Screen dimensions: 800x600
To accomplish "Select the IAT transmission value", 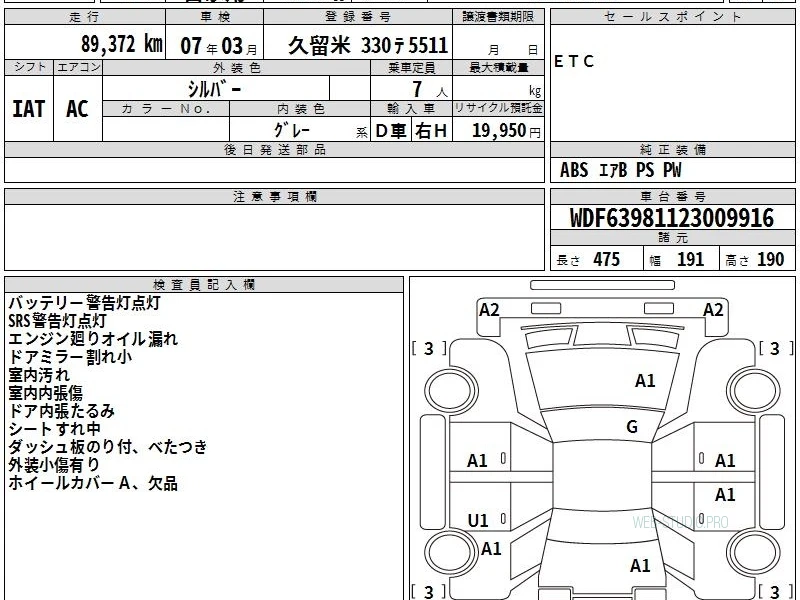I will [29, 109].
